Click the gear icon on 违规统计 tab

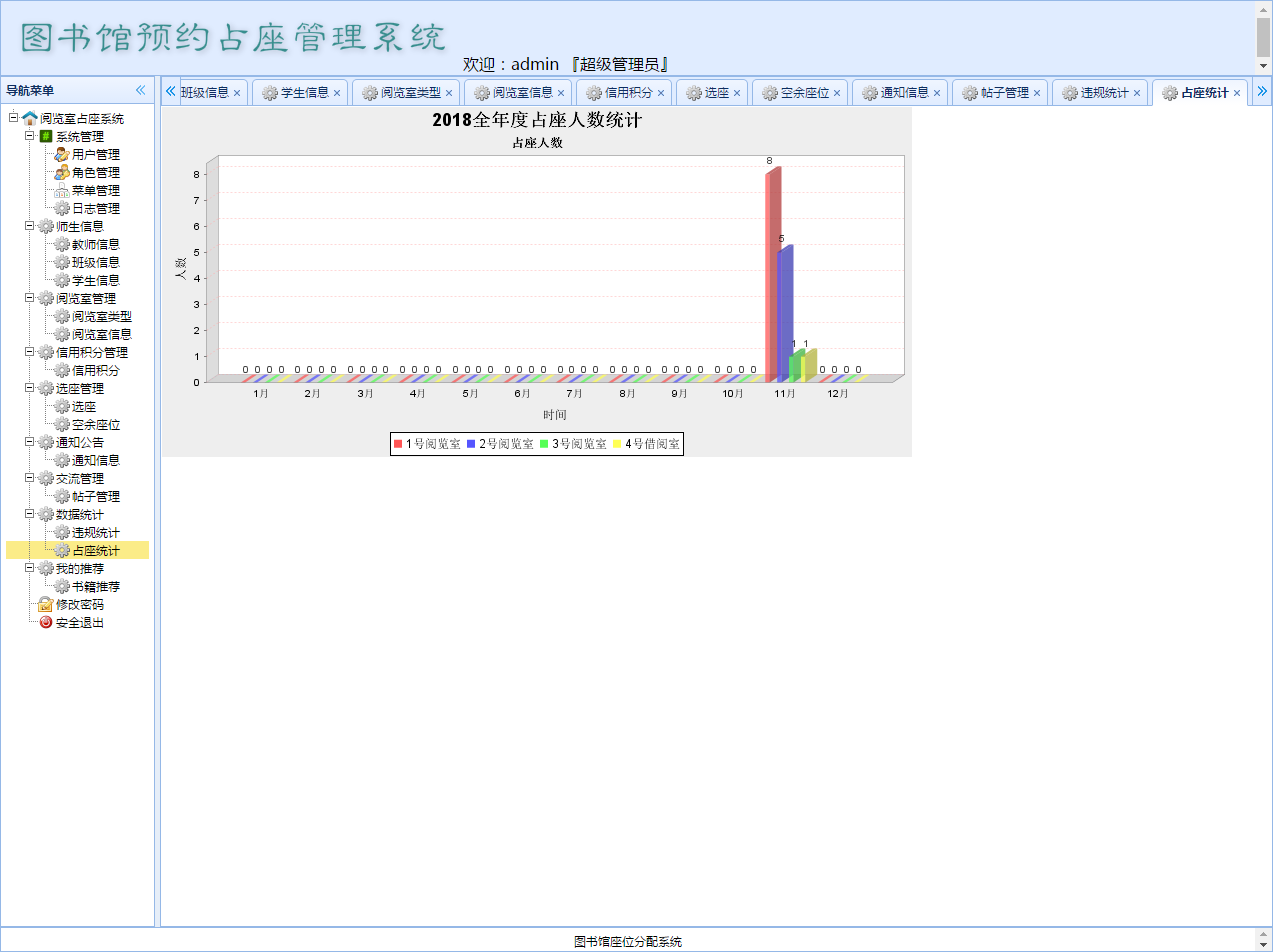click(1070, 93)
